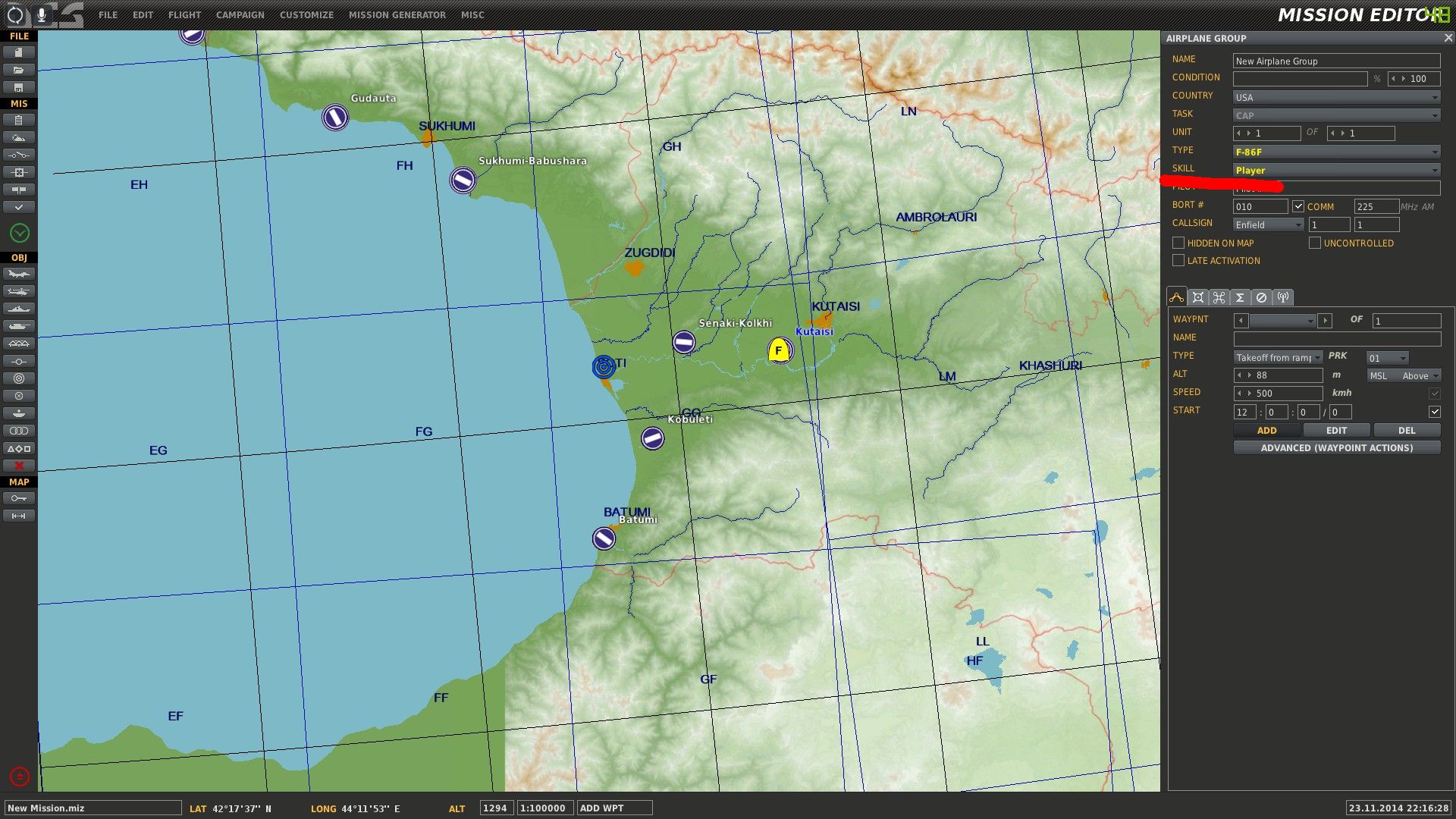The width and height of the screenshot is (1456, 819).
Task: Click the Open Mission folder icon
Action: 19,70
